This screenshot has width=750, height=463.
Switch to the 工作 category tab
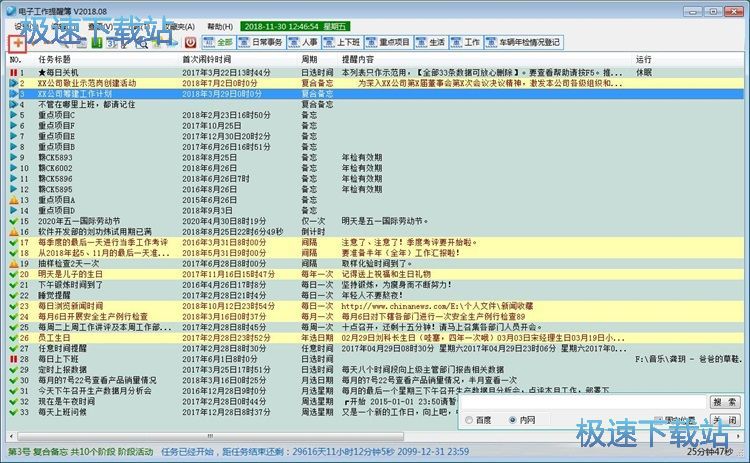click(465, 43)
